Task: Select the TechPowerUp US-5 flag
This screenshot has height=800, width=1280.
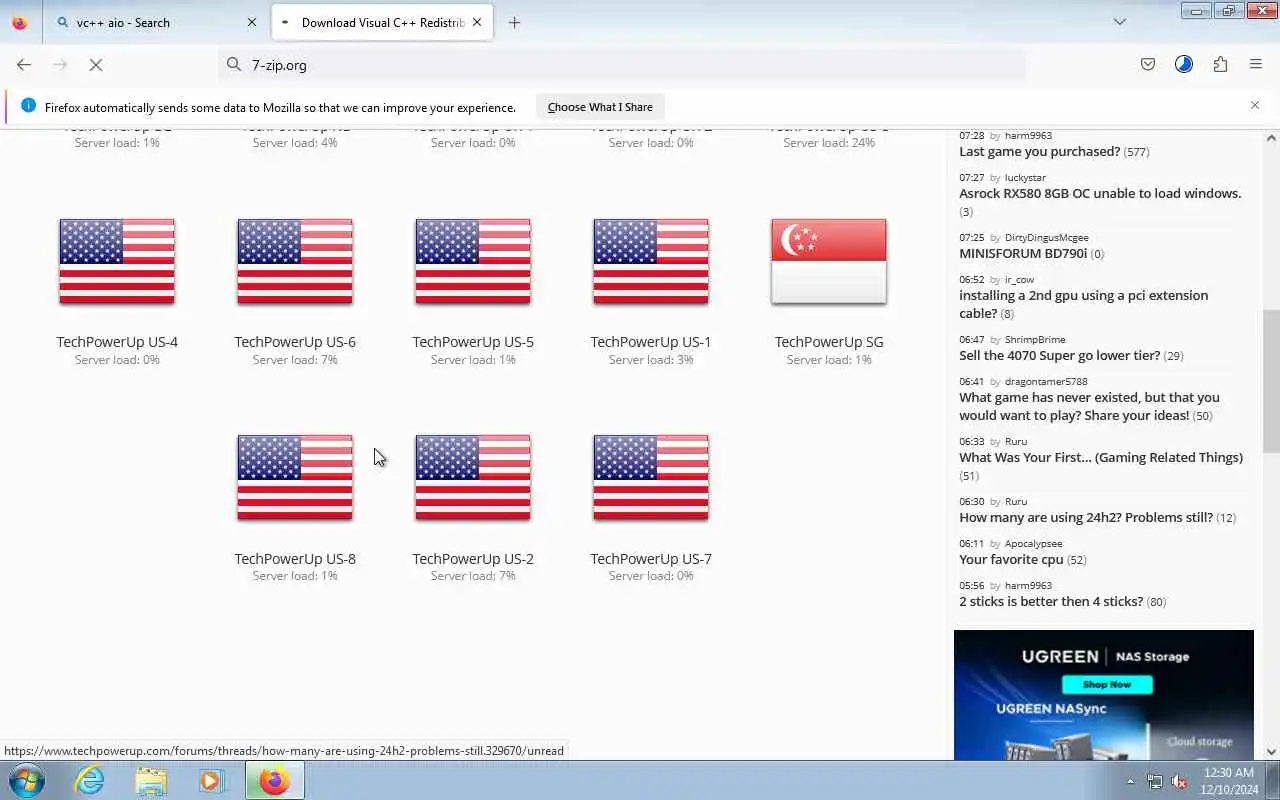Action: click(473, 261)
